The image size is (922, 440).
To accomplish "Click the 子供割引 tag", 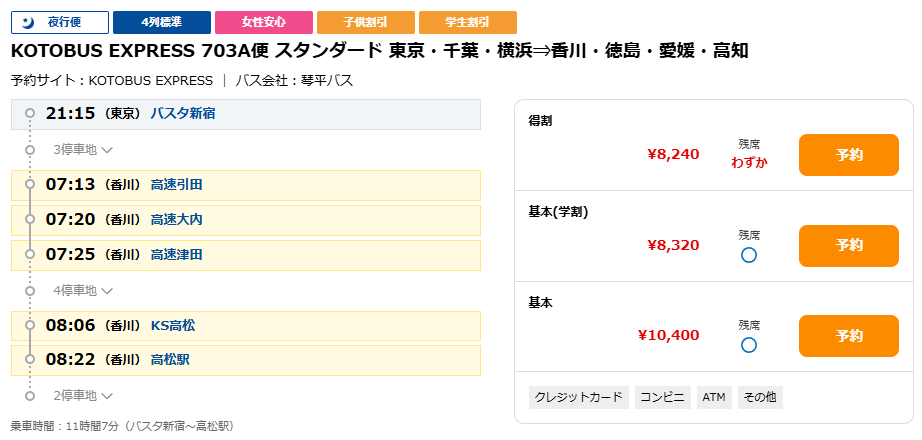I will point(366,22).
